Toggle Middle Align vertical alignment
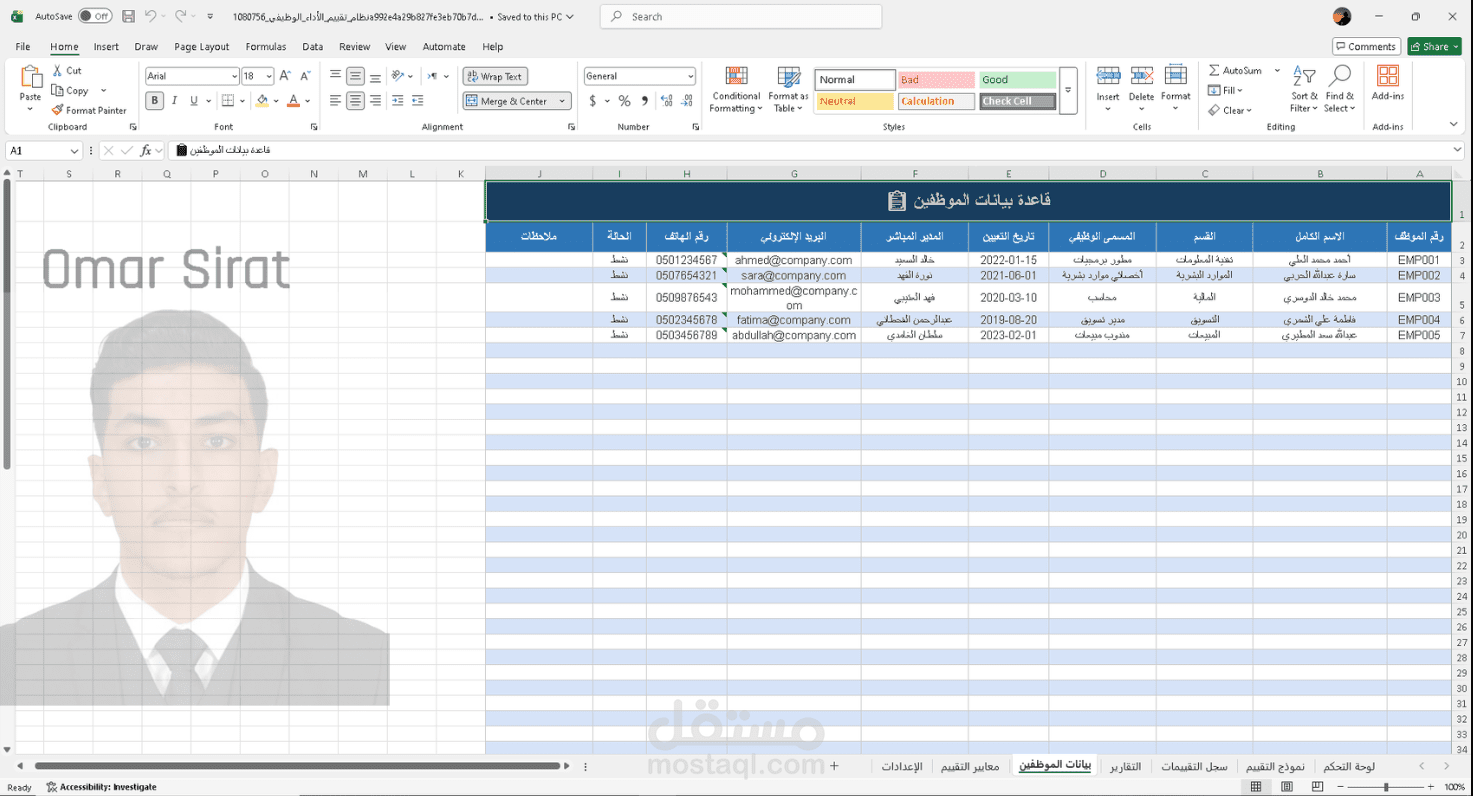This screenshot has width=1473, height=796. point(355,76)
